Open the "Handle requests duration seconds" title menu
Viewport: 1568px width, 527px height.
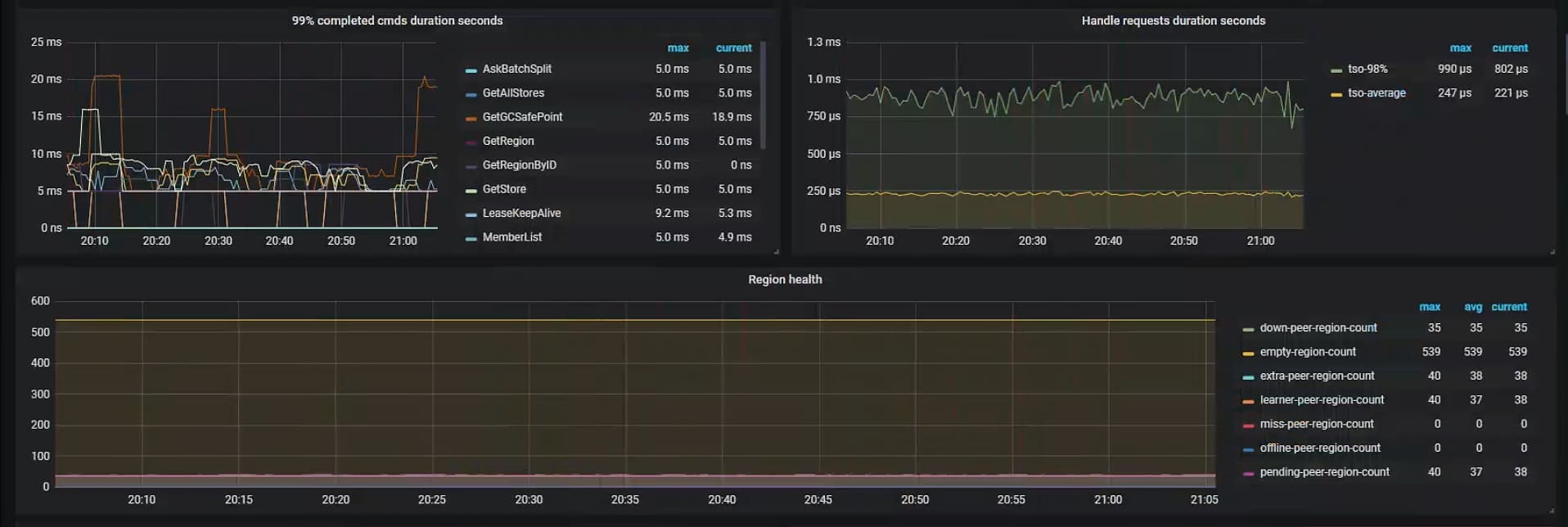pos(1173,20)
